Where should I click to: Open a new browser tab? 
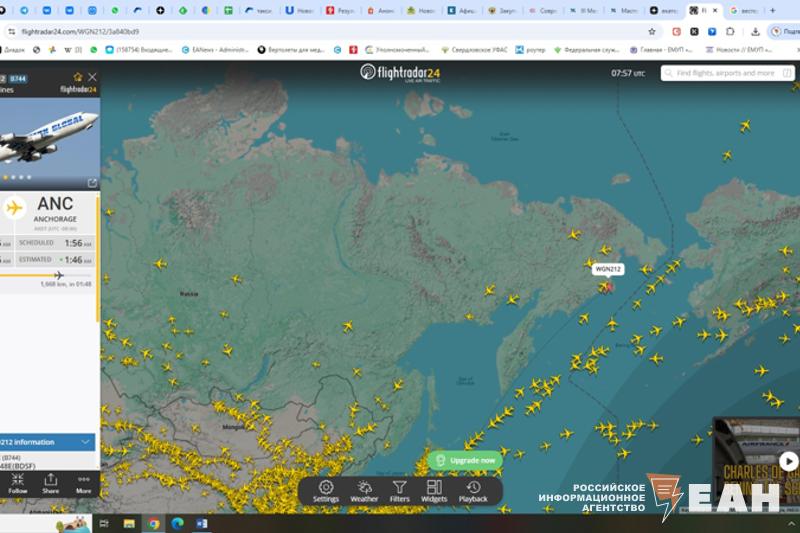click(773, 10)
